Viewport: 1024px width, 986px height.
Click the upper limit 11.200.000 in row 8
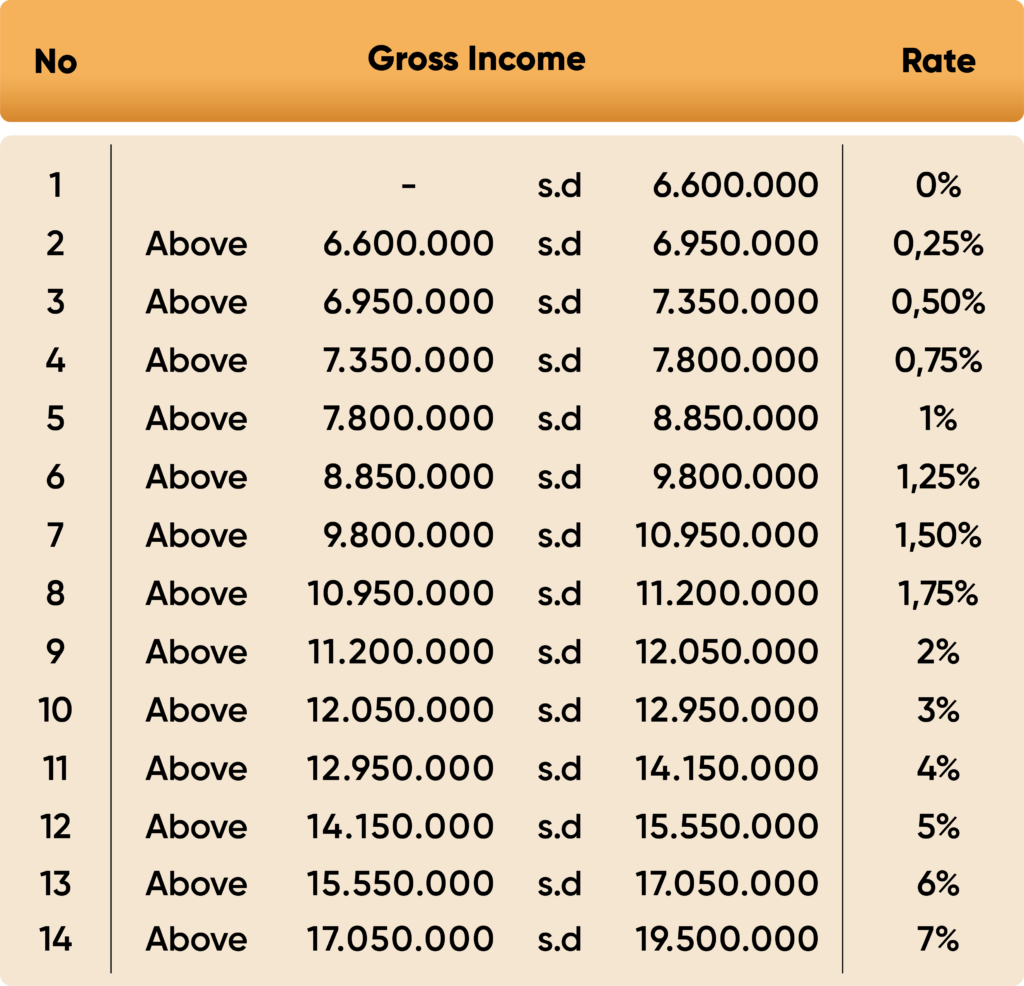click(727, 594)
